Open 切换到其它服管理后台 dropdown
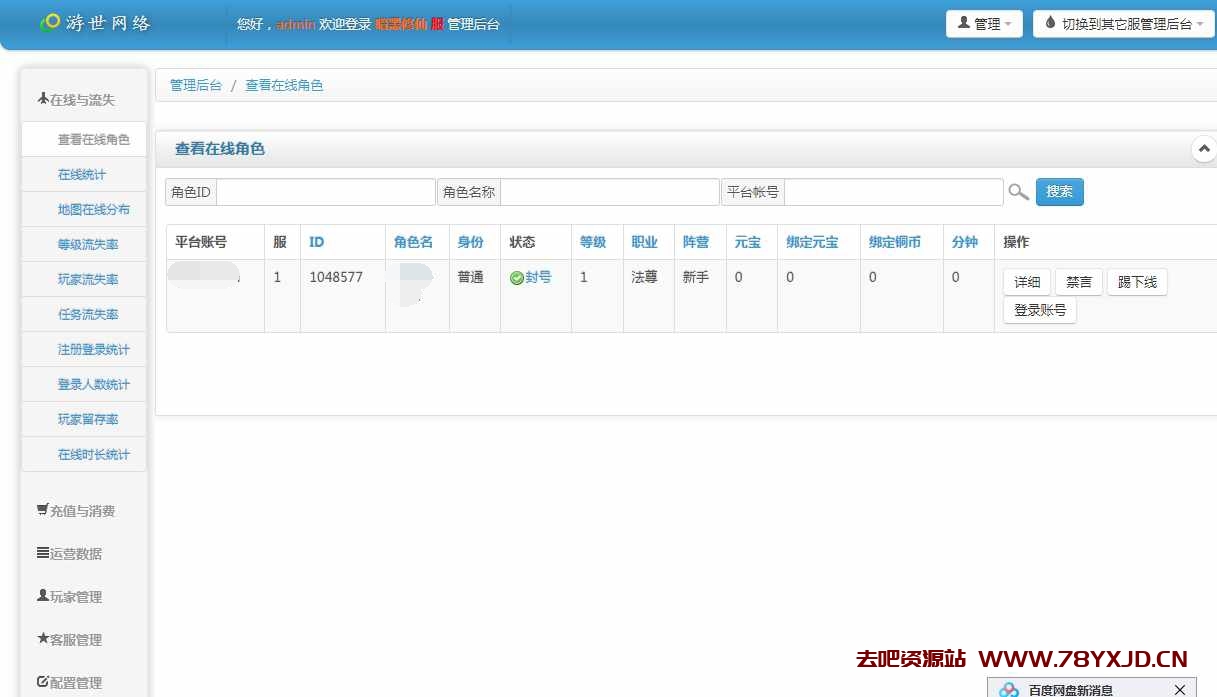Viewport: 1217px width, 697px height. pos(1124,24)
